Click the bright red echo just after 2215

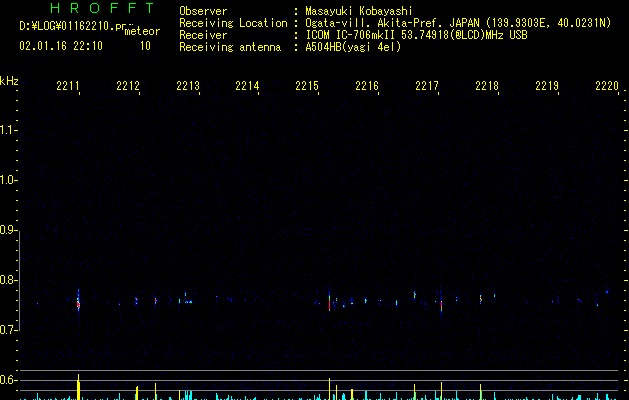[329, 303]
